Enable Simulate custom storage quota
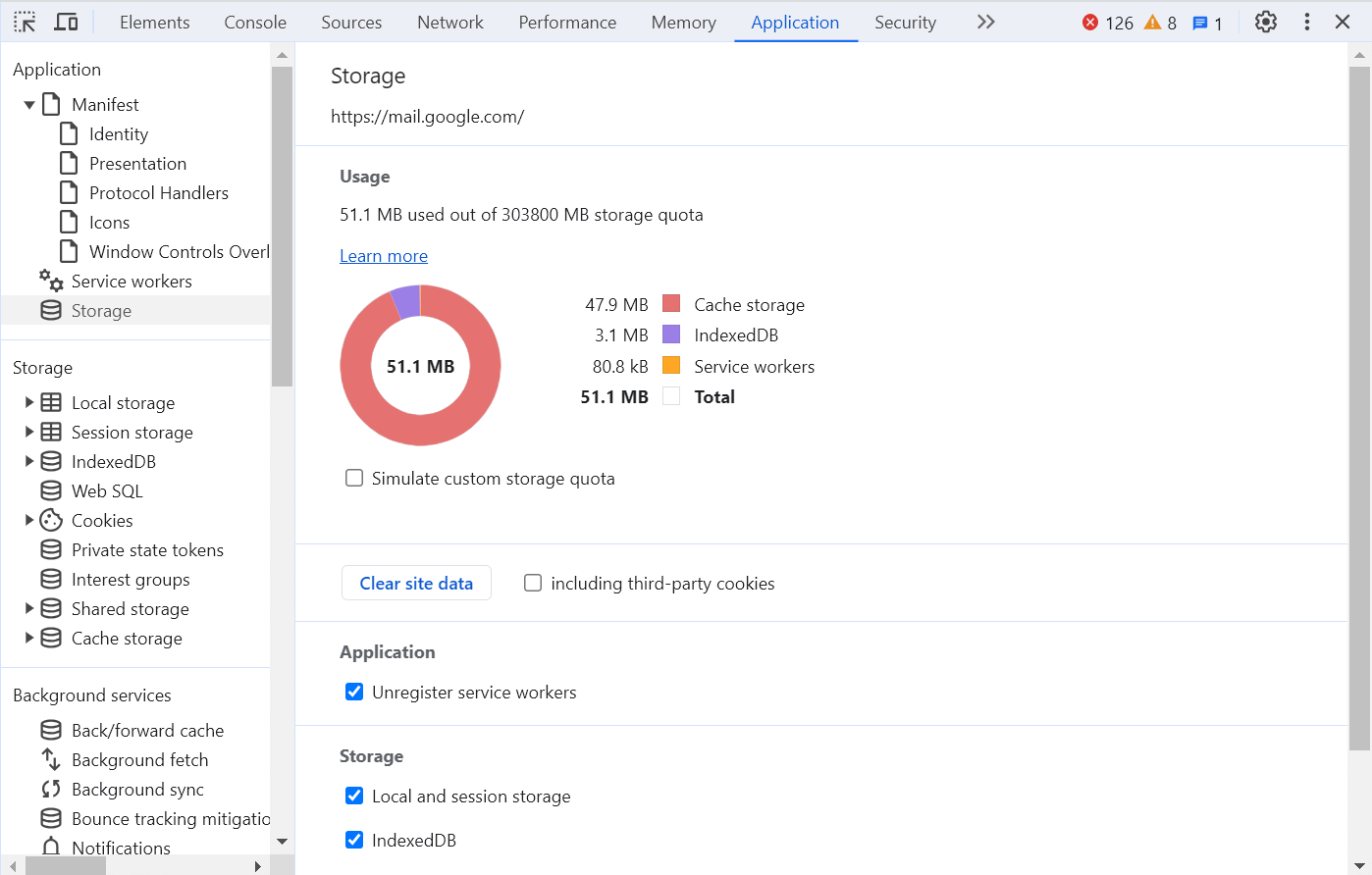Screen dimensions: 1372x875 tap(354, 479)
